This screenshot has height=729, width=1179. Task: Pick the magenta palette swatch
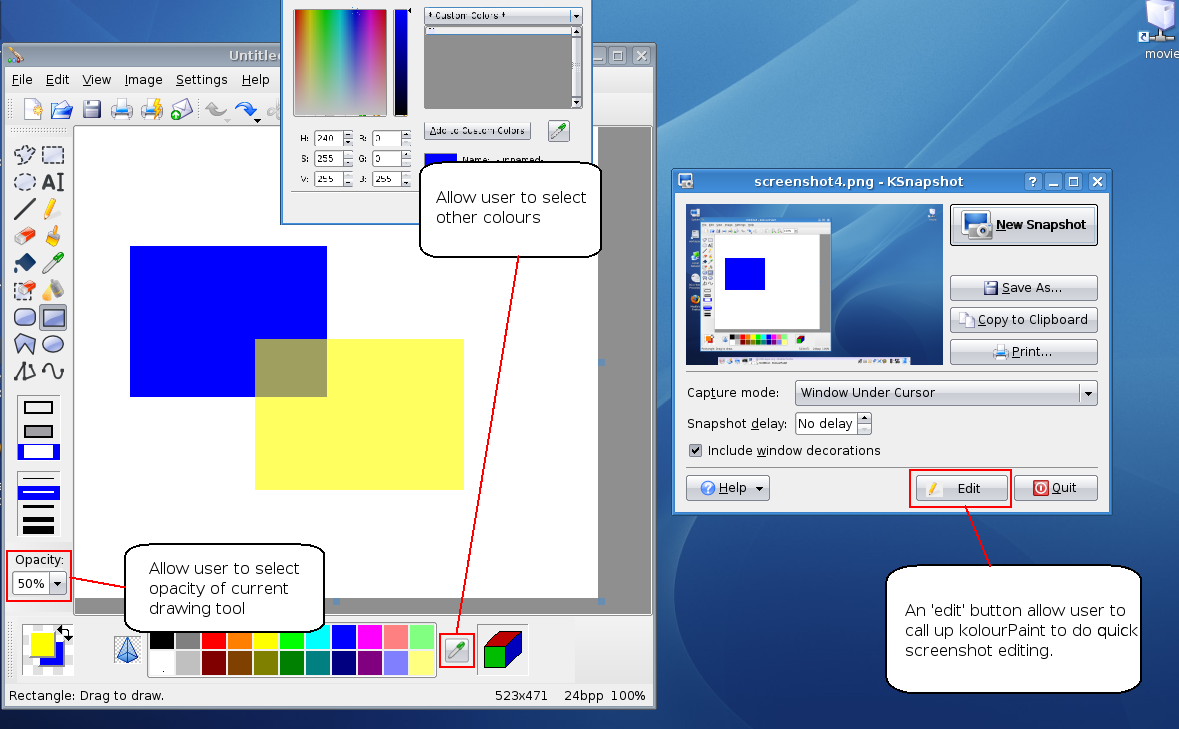pyautogui.click(x=369, y=637)
